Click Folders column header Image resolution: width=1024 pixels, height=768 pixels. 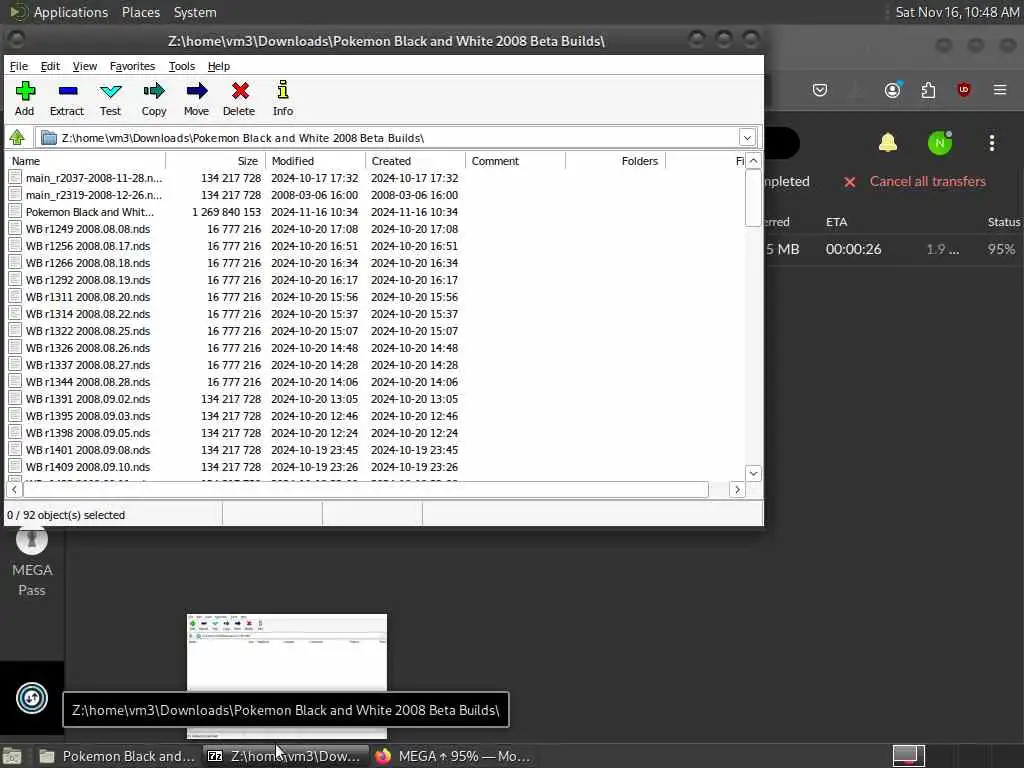click(x=615, y=161)
